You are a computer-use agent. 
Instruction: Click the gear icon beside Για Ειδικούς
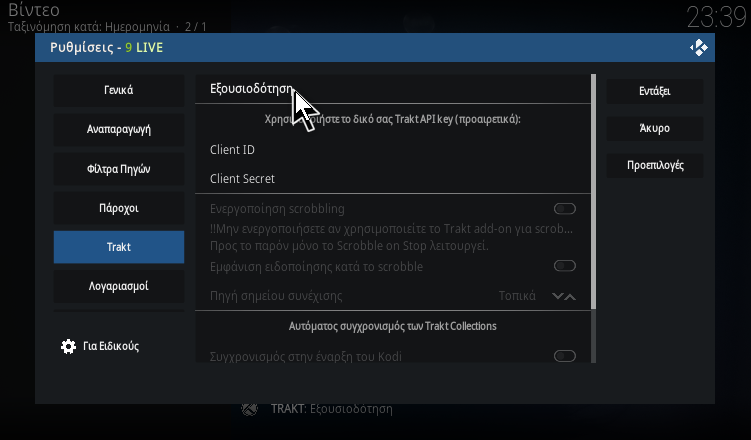pos(68,346)
